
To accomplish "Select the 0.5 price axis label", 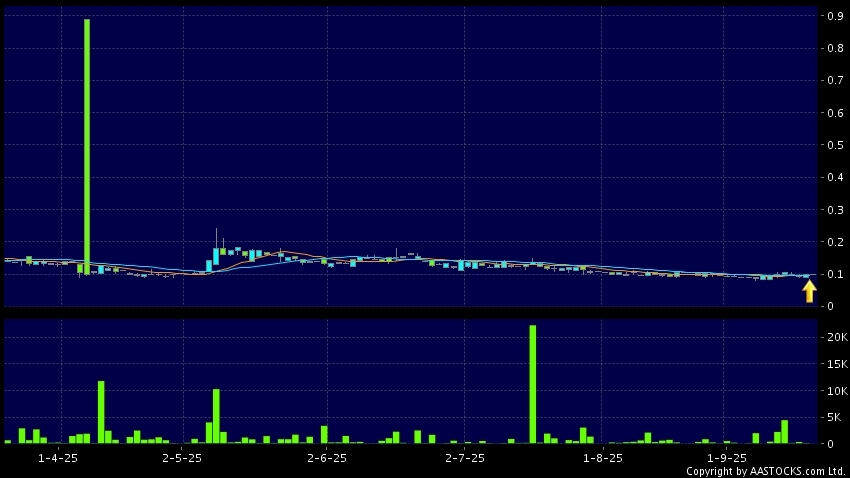I will (835, 145).
